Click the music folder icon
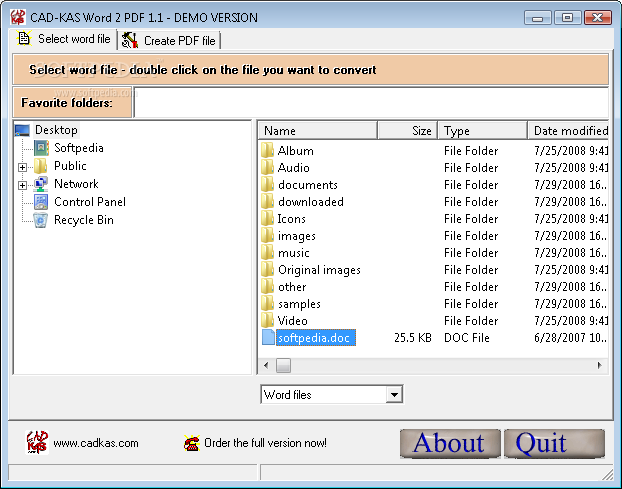This screenshot has height=489, width=622. 268,253
